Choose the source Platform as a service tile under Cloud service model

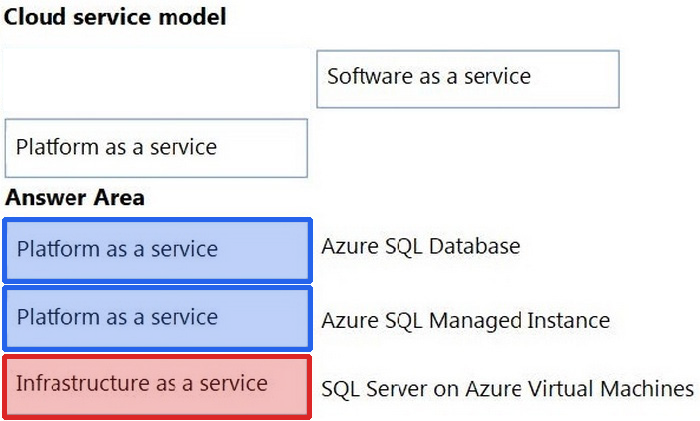156,148
